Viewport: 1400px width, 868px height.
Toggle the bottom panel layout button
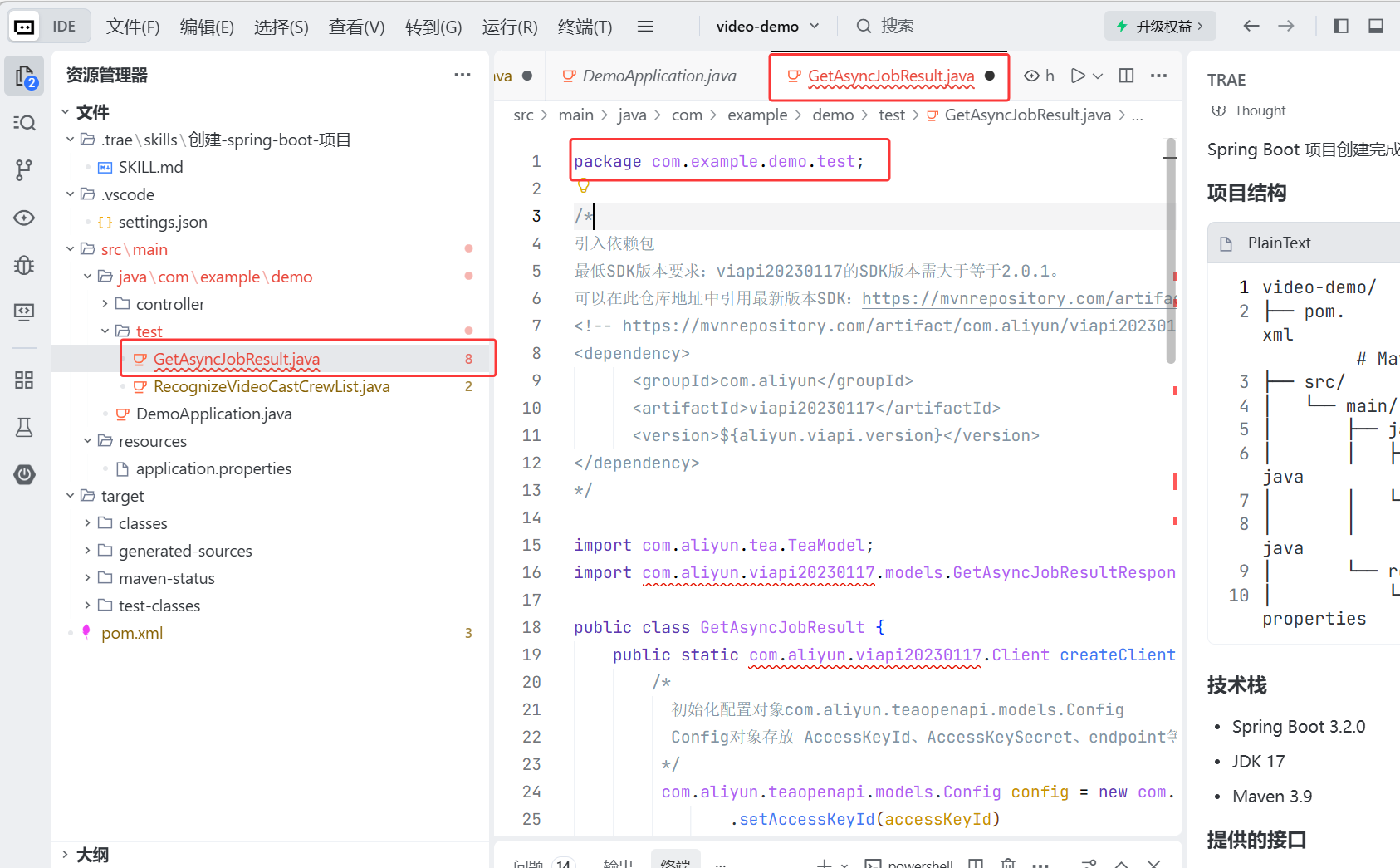[1376, 27]
